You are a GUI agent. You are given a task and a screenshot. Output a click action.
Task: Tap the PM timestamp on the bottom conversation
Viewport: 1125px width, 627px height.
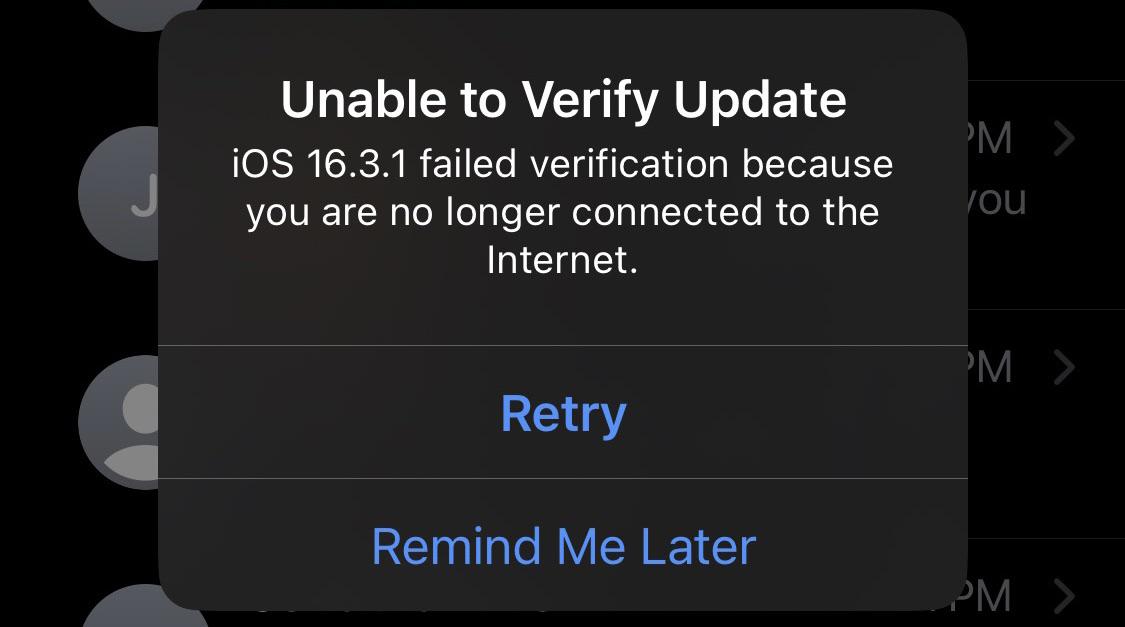tap(990, 597)
